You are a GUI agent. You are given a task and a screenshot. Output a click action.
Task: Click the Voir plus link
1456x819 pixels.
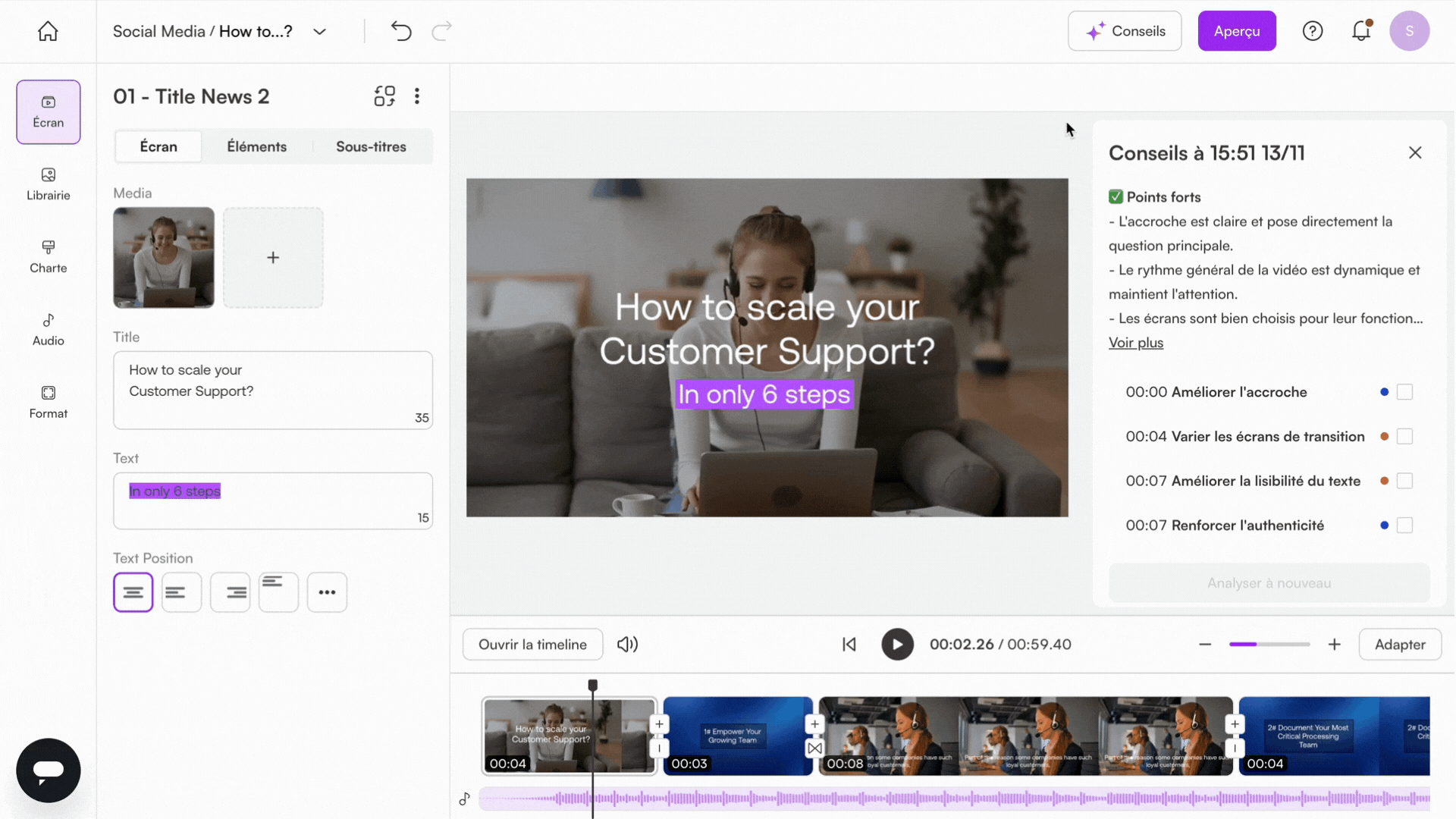click(x=1135, y=343)
